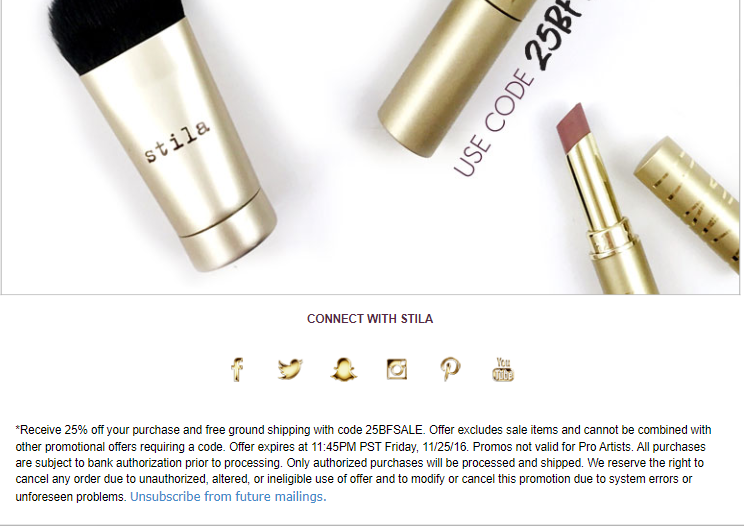Click the pink lipstick bullet
The width and height of the screenshot is (744, 531).
point(573,124)
